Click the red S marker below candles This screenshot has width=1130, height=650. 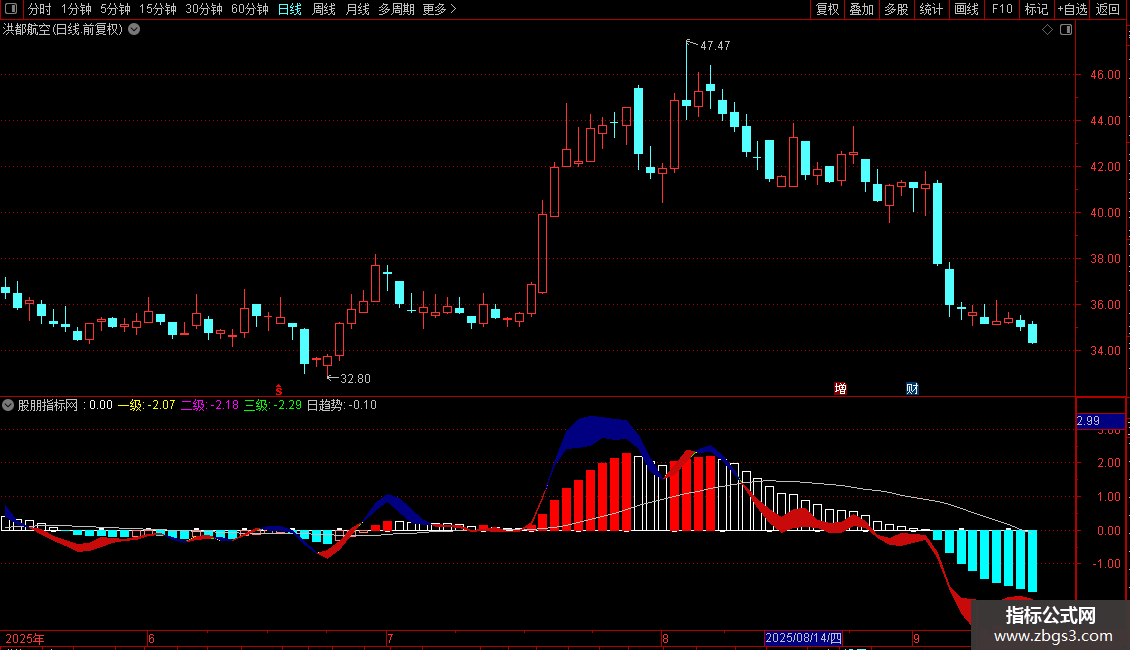[279, 390]
